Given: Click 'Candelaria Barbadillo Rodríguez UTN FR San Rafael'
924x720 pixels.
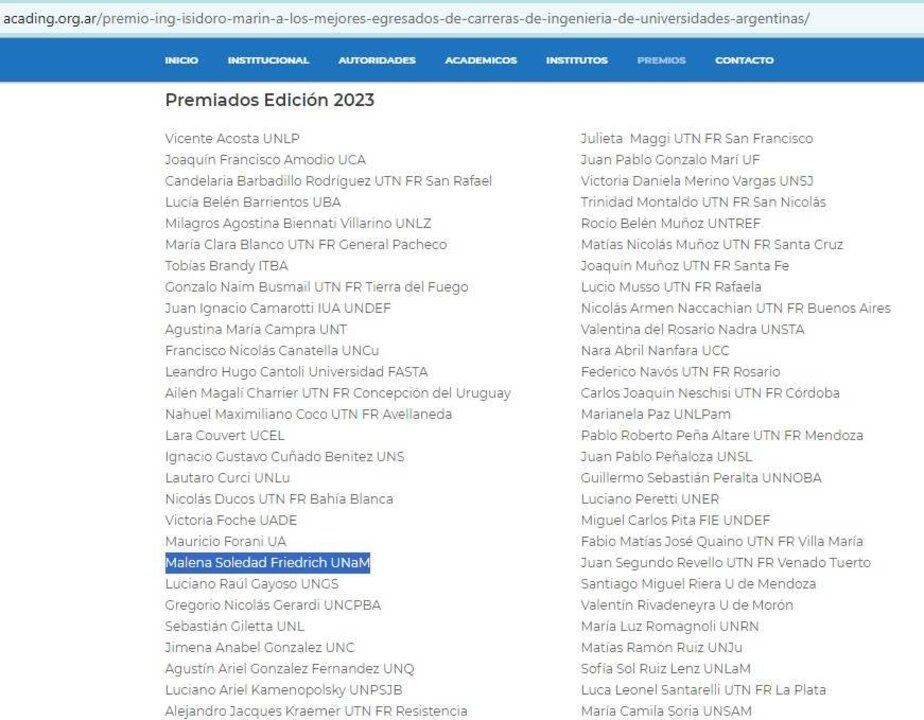Looking at the screenshot, I should point(328,181).
